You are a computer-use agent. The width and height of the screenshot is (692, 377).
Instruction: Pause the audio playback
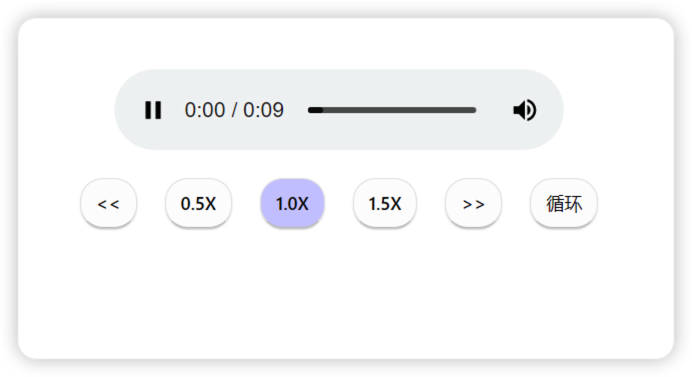pyautogui.click(x=153, y=110)
